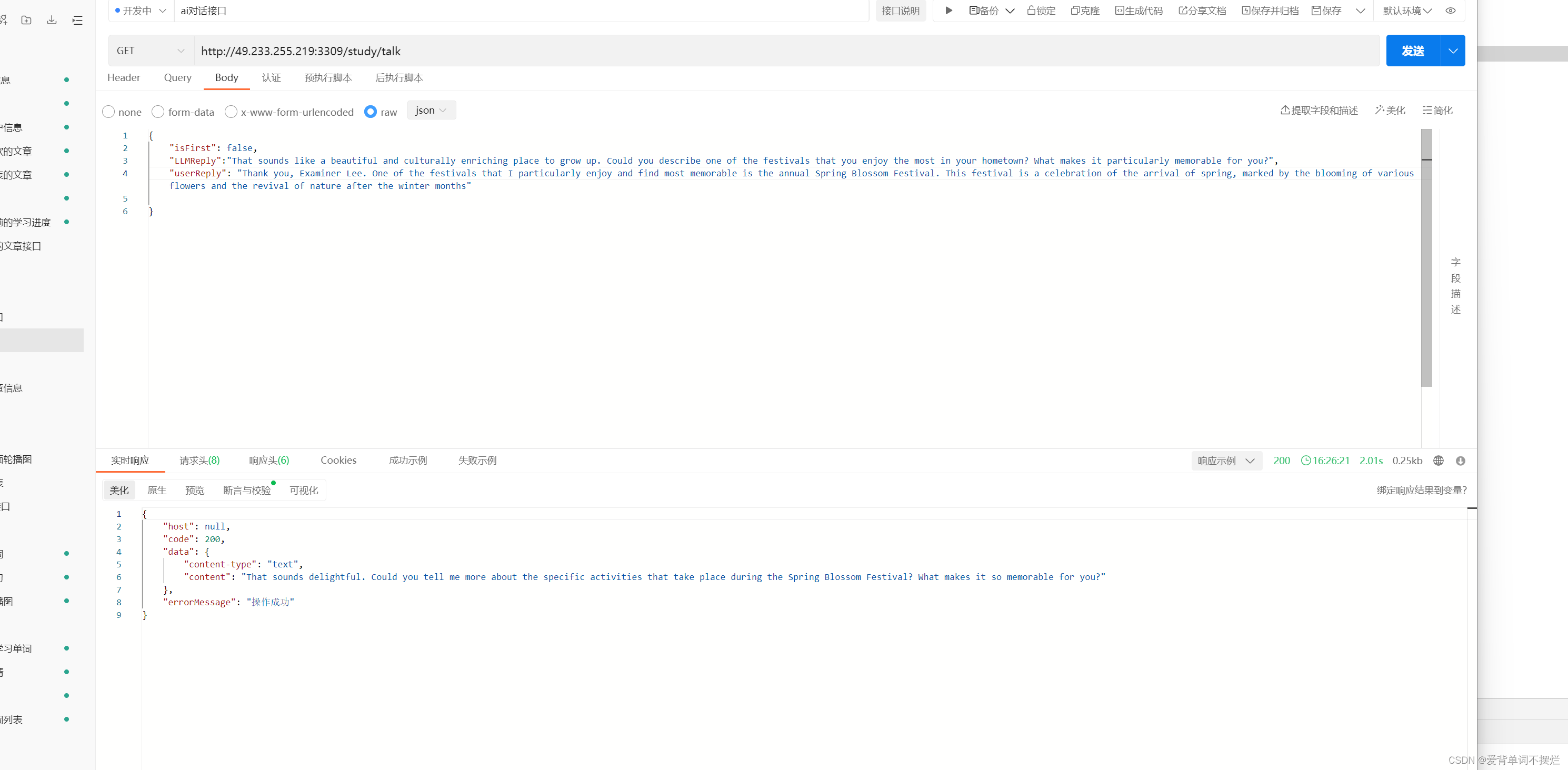Image resolution: width=1568 pixels, height=770 pixels.
Task: Click the globe icon in the response bar
Action: pos(1439,461)
